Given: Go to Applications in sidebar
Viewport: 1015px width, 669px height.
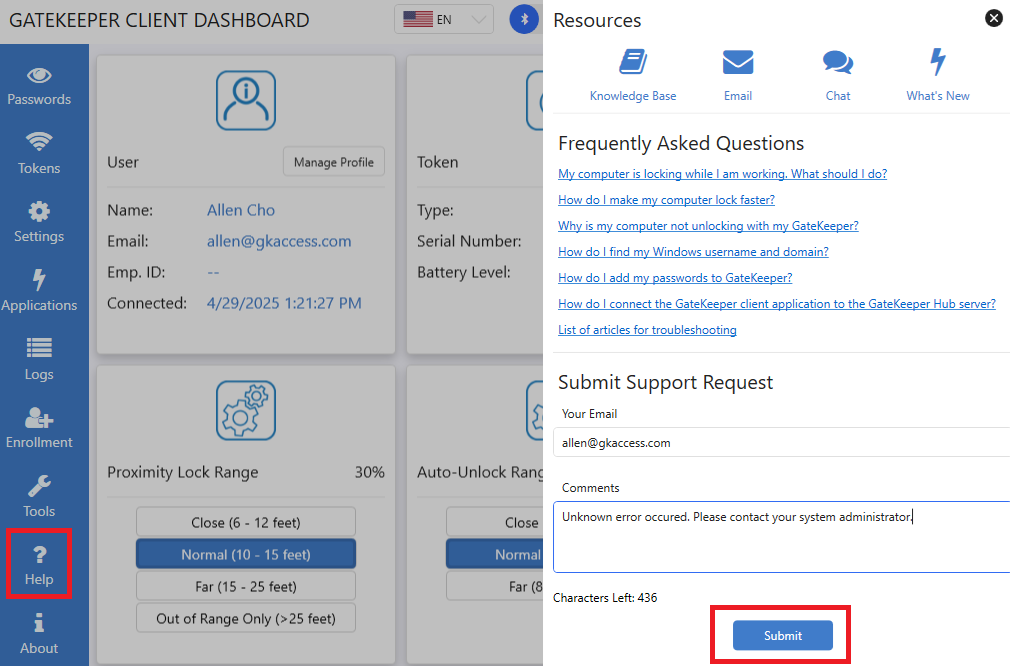Looking at the screenshot, I should coord(39,291).
